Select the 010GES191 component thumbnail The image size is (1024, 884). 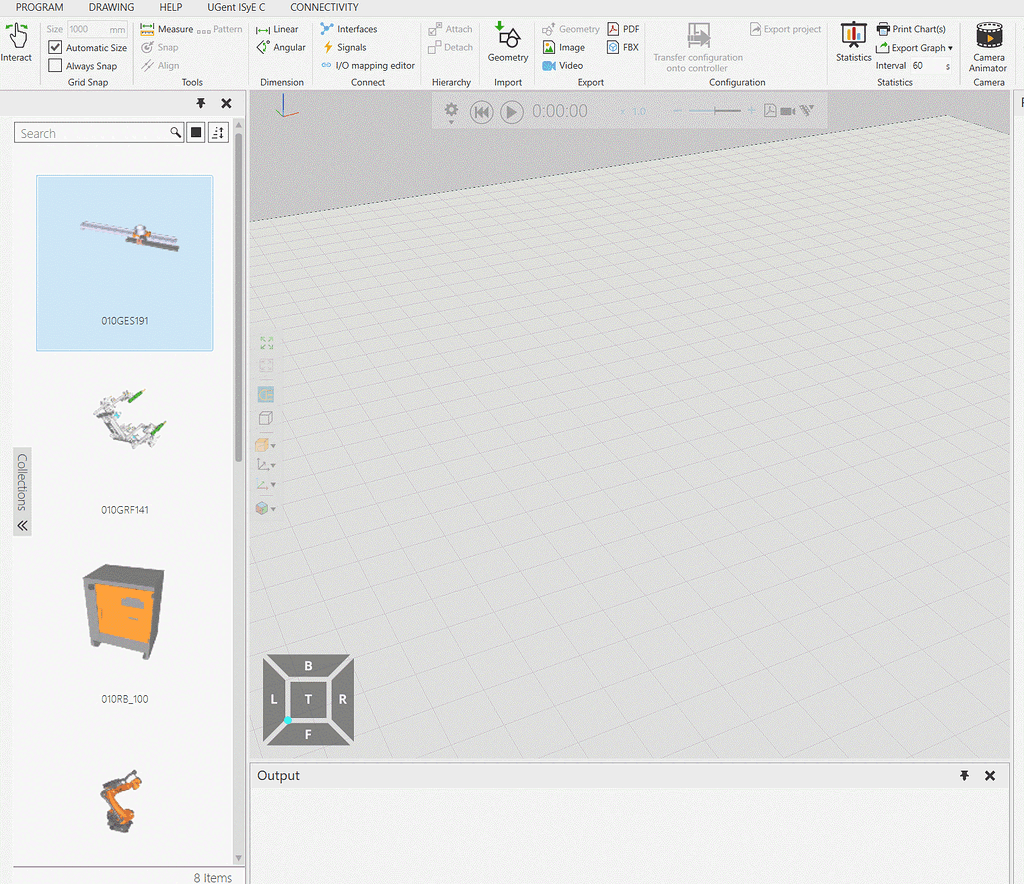(125, 263)
